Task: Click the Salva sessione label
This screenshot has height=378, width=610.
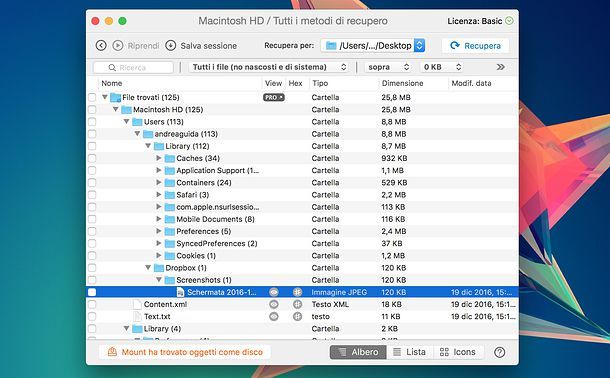Action: click(209, 46)
